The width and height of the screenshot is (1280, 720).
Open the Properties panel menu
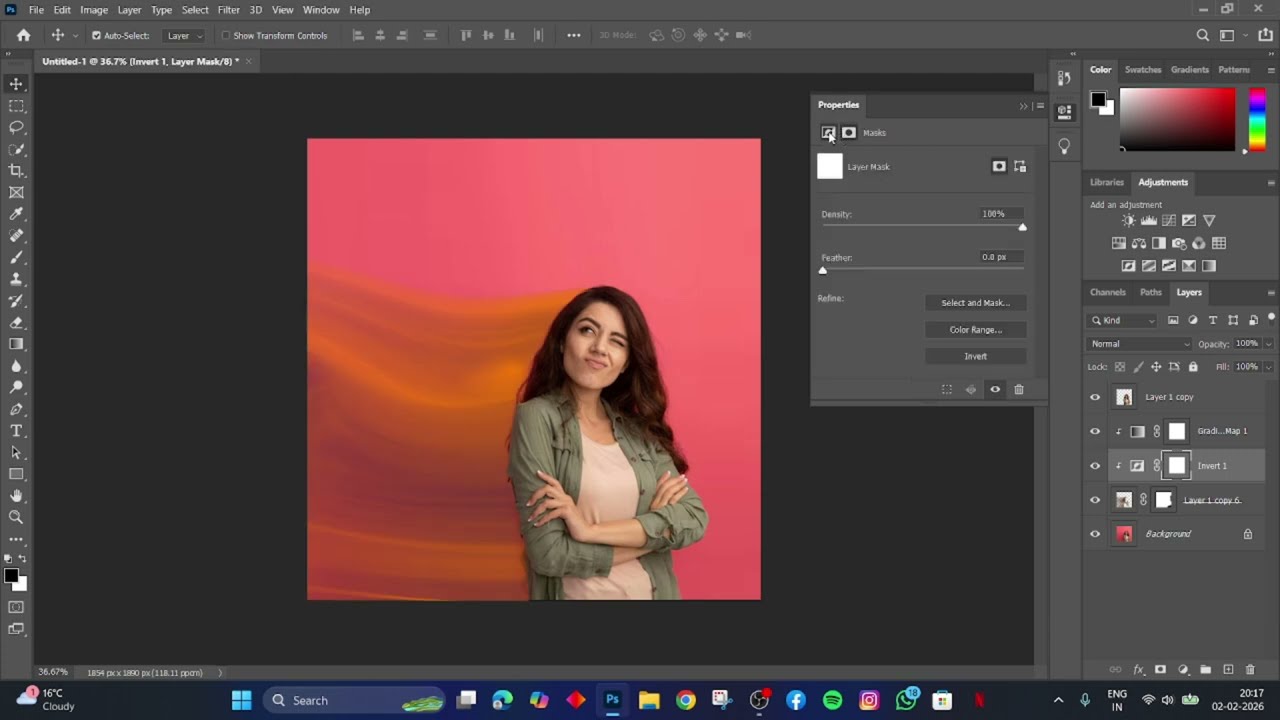pyautogui.click(x=1040, y=105)
